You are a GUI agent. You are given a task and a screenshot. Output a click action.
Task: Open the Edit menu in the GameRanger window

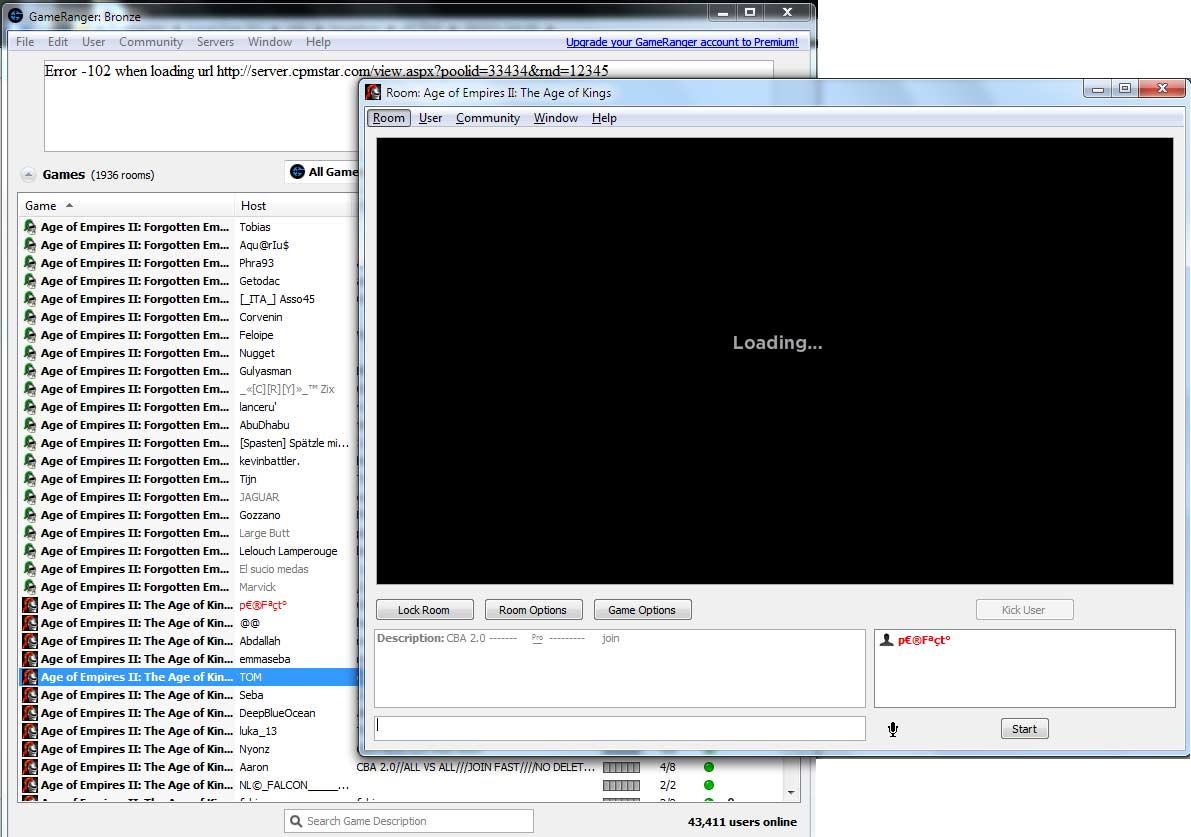click(x=58, y=42)
